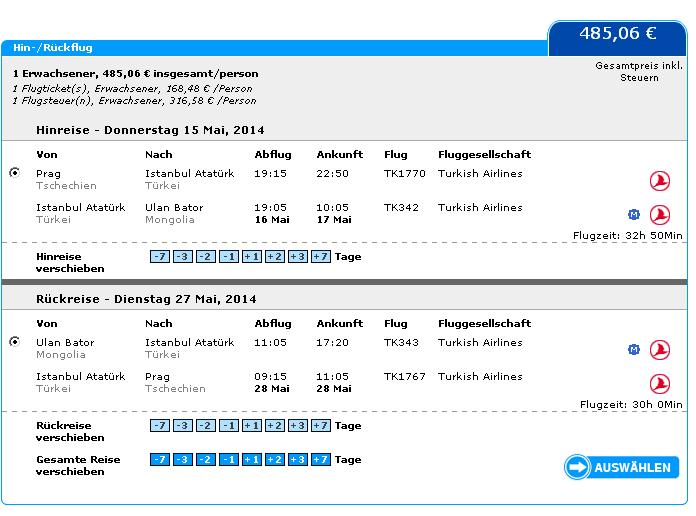This screenshot has width=696, height=516.
Task: Shift Rückreise by +2 days
Action: (x=275, y=425)
